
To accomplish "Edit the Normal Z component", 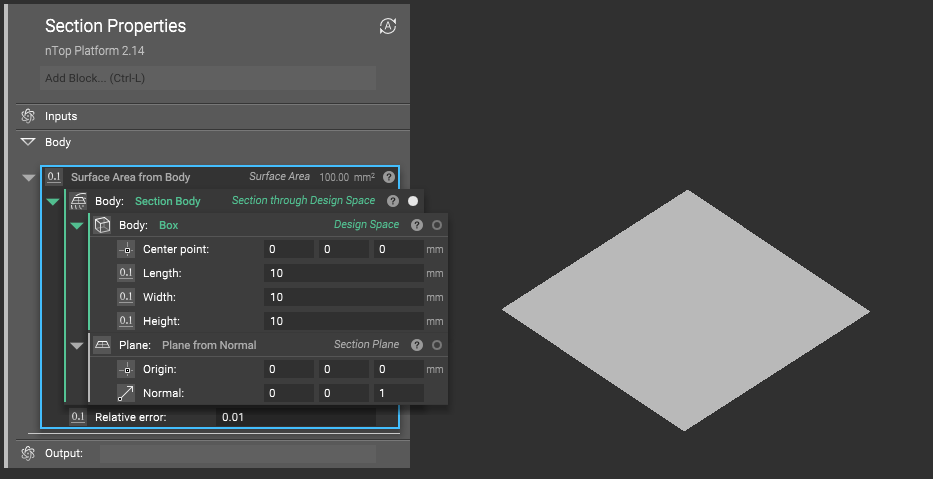I will tap(399, 393).
